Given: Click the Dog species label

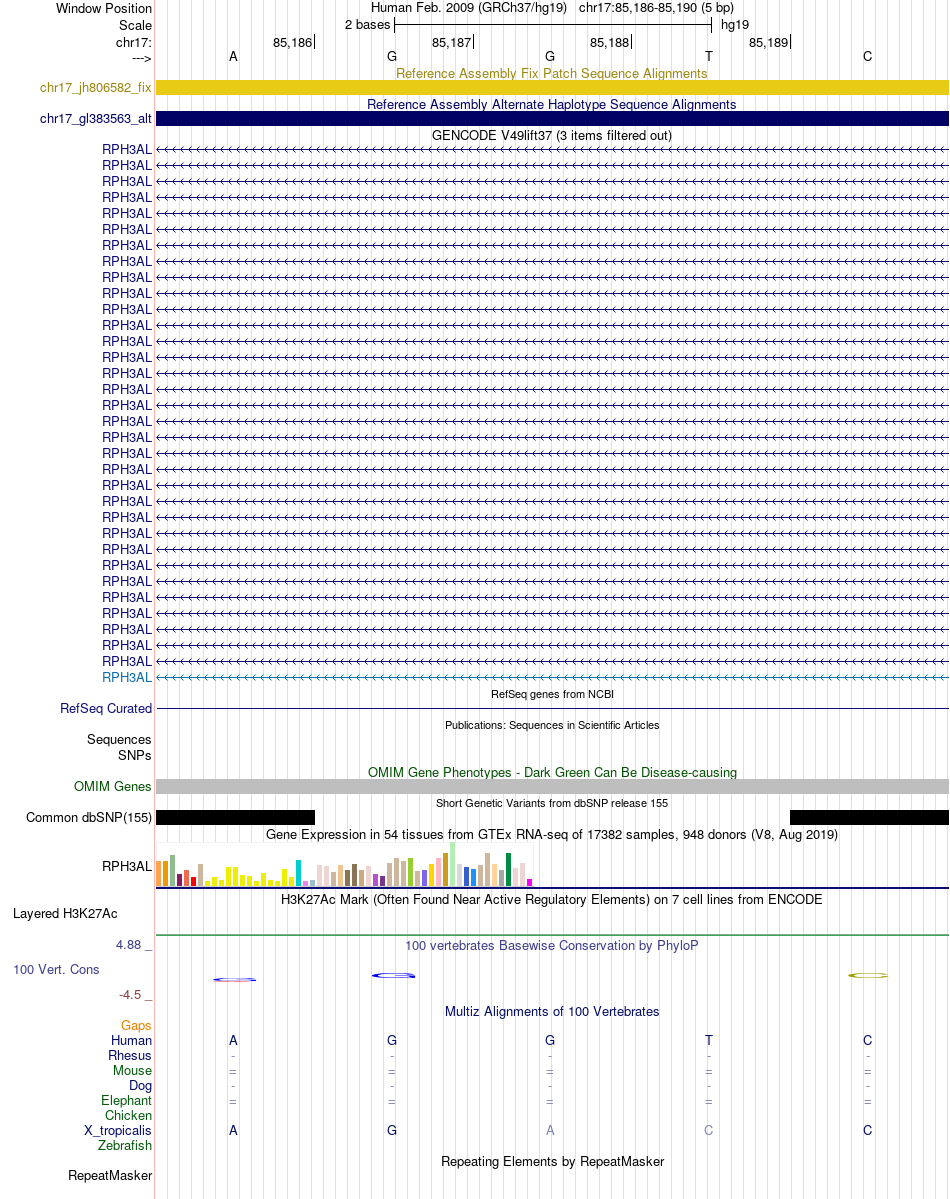Looking at the screenshot, I should point(141,1086).
